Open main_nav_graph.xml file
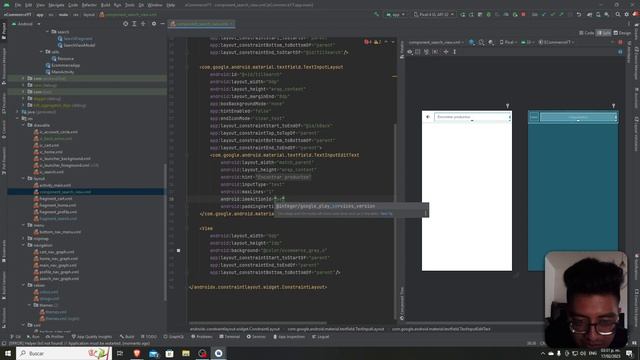Viewport: 640px width, 360px height. click(59, 265)
